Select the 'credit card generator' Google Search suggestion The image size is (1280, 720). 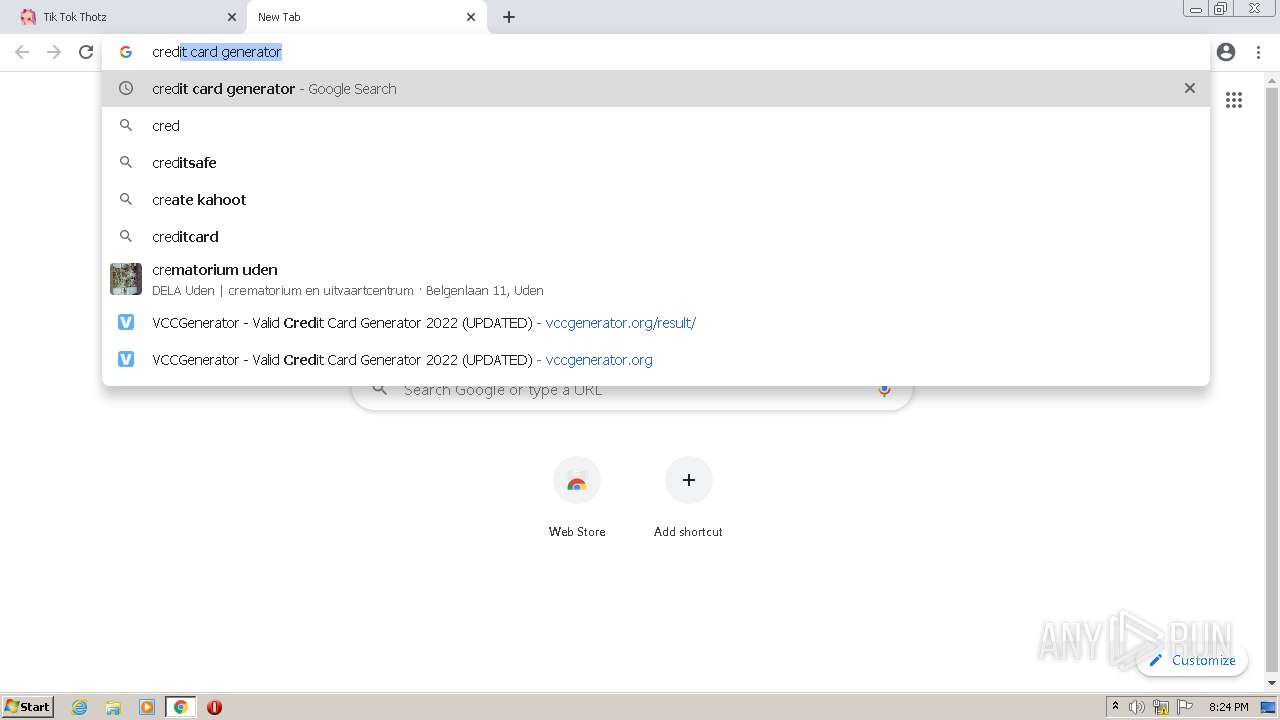(656, 88)
